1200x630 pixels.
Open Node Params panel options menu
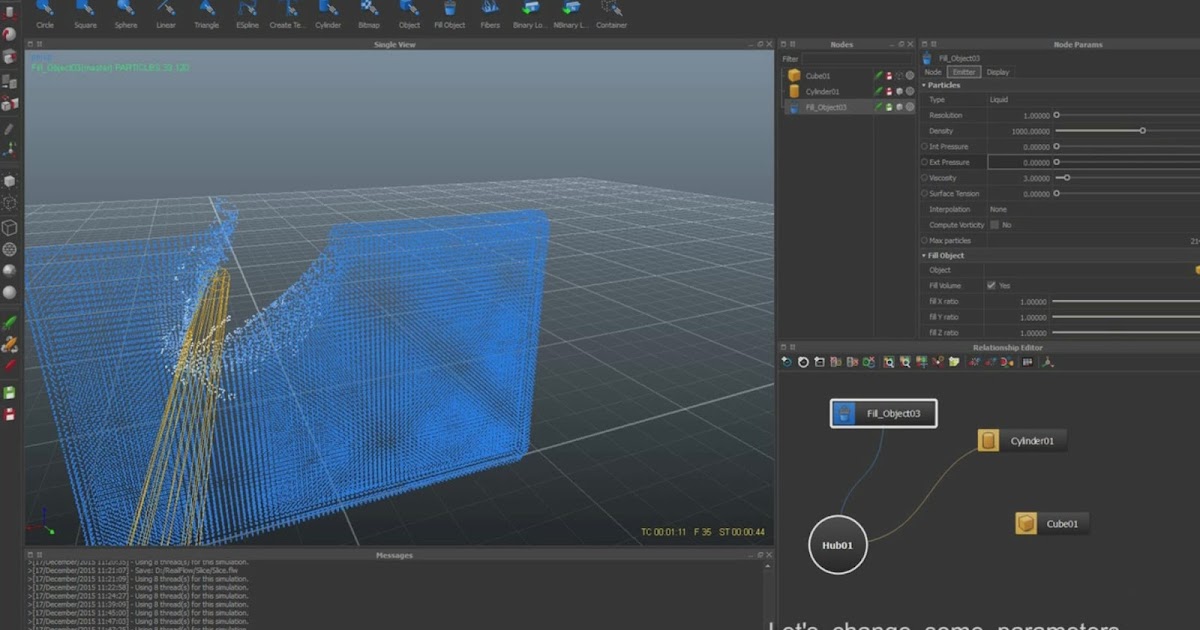(924, 44)
